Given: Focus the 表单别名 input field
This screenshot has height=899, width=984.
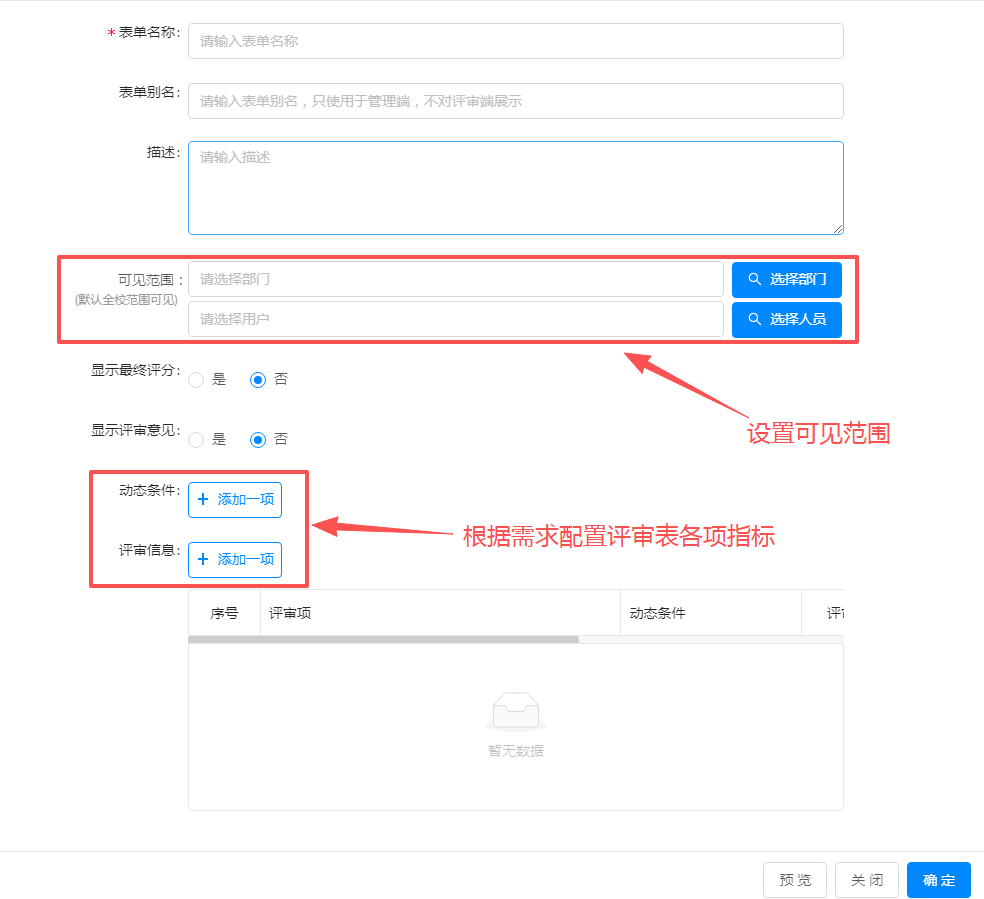Looking at the screenshot, I should pos(515,101).
